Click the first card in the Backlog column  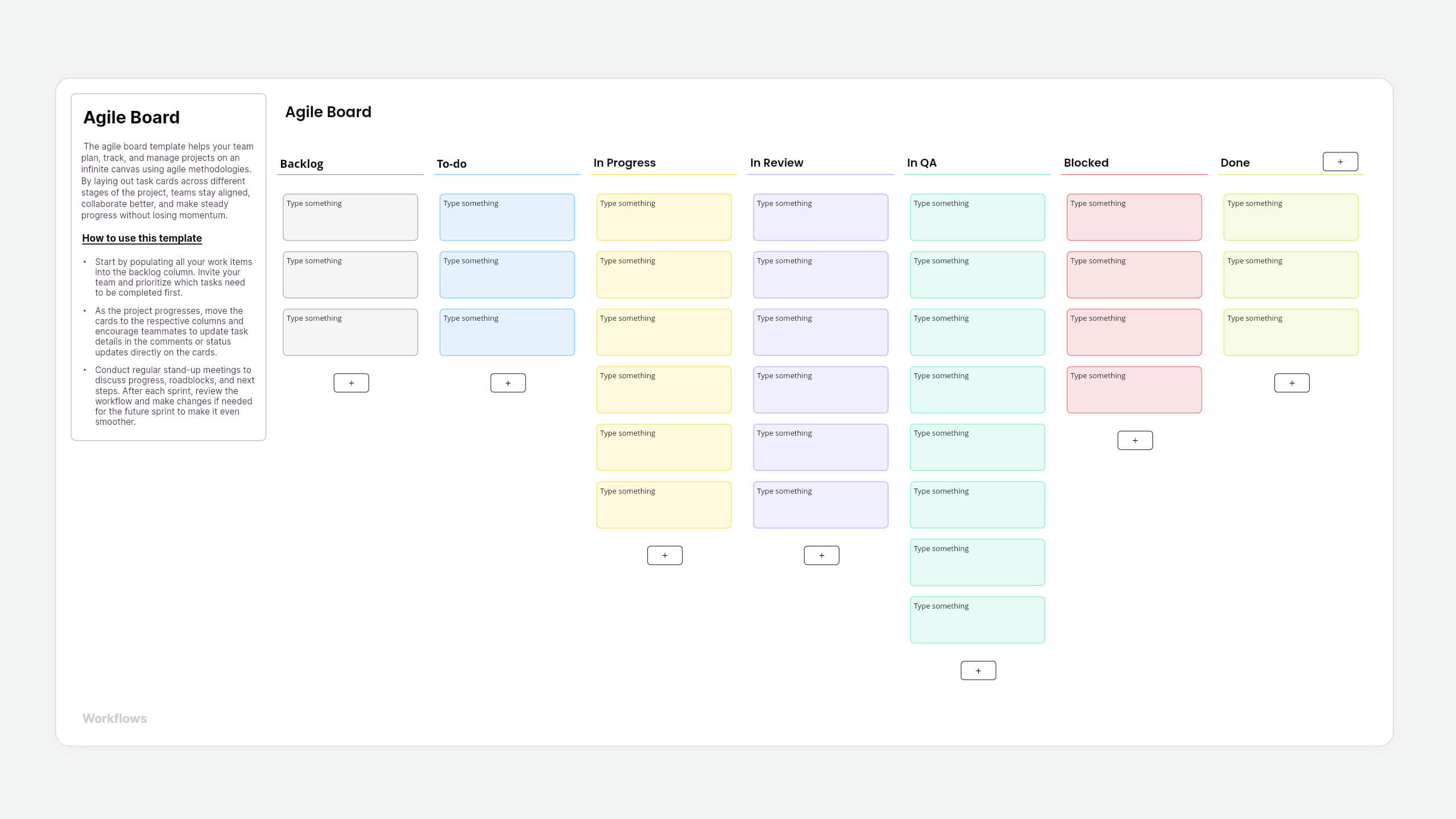pyautogui.click(x=350, y=217)
